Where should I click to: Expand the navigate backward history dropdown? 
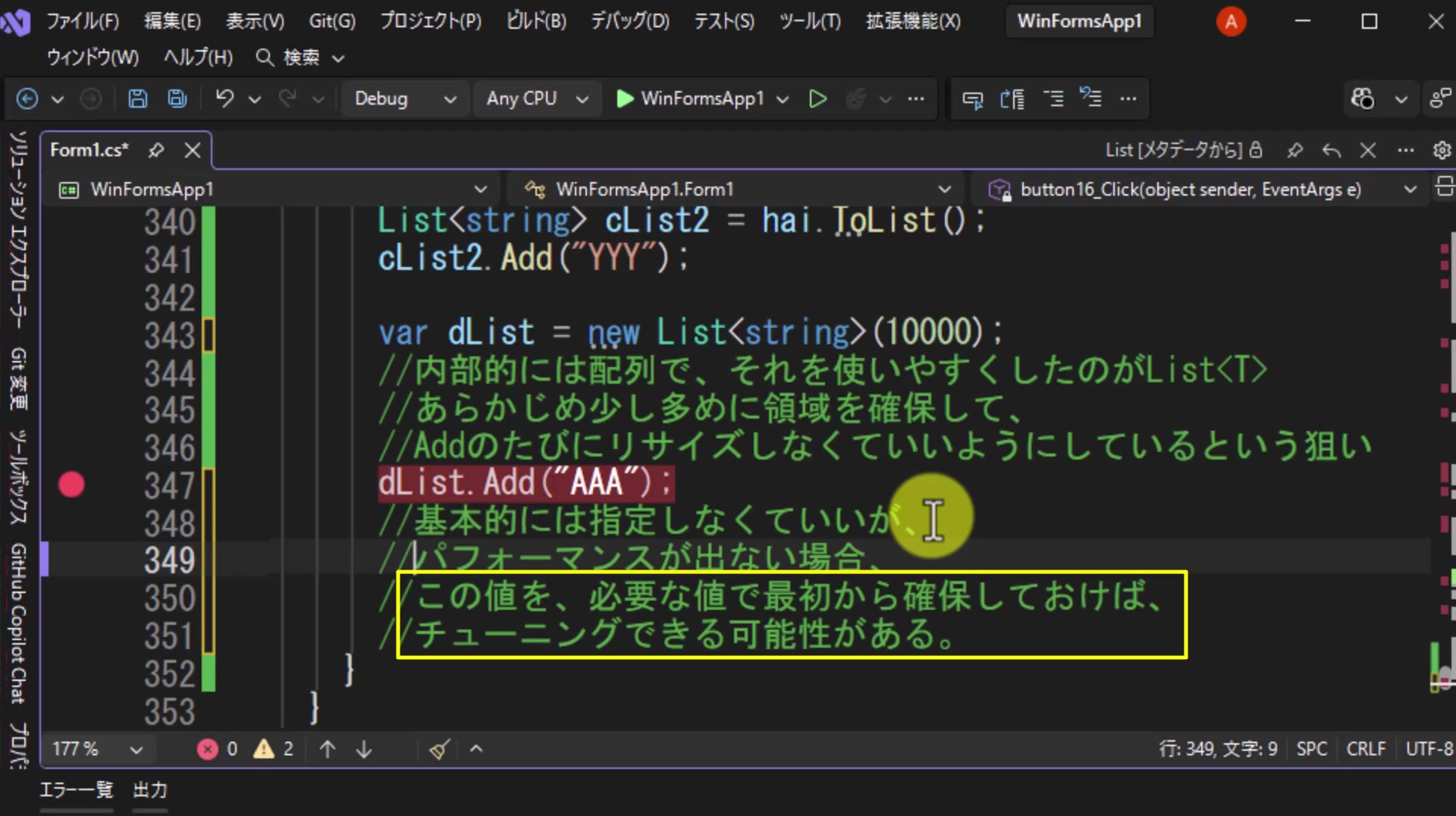58,99
